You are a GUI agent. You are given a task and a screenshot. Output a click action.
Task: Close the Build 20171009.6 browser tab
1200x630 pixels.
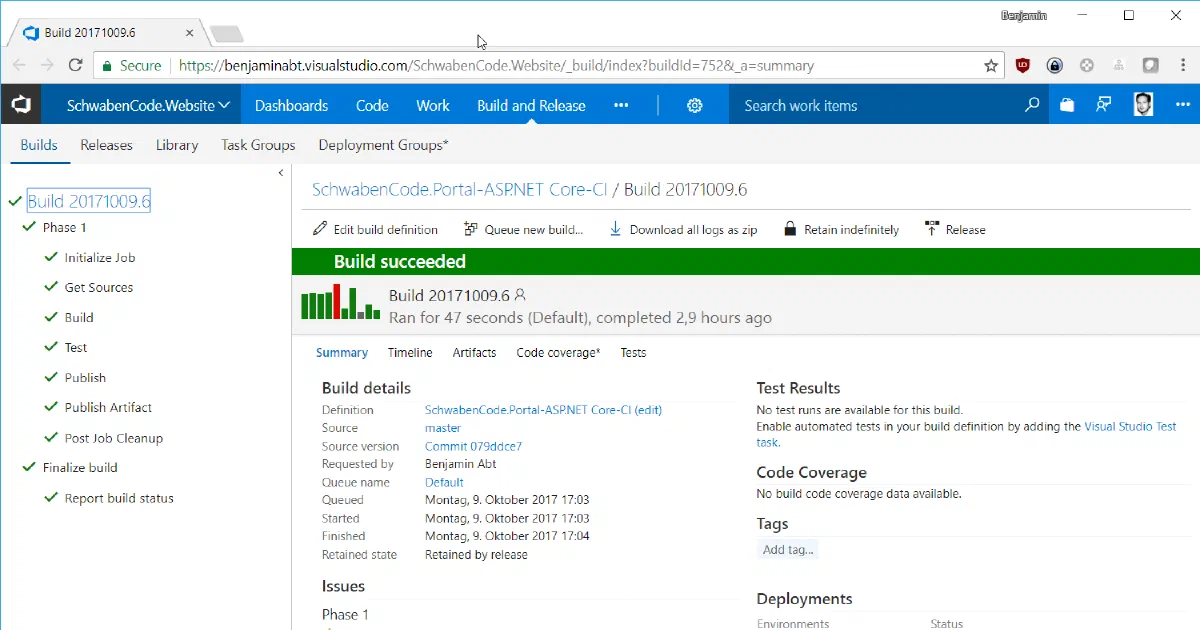tap(190, 32)
